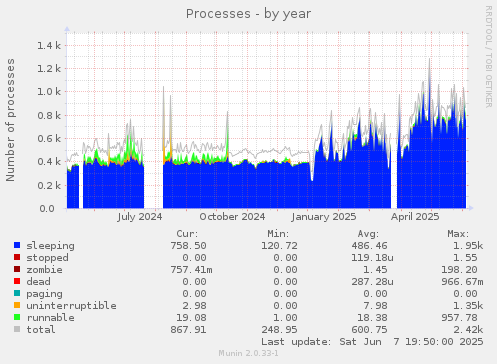Click the 1.0 k y-axis label

(49, 92)
